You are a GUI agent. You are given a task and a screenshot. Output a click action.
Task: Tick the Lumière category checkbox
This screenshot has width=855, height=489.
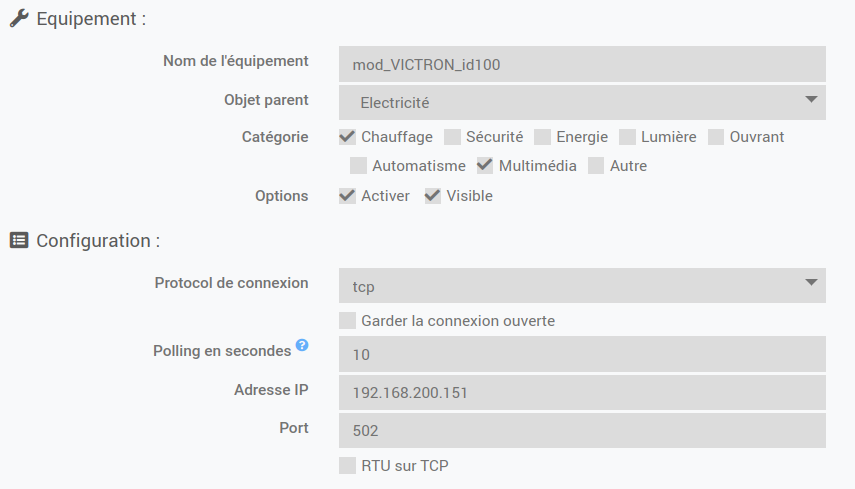tap(628, 137)
